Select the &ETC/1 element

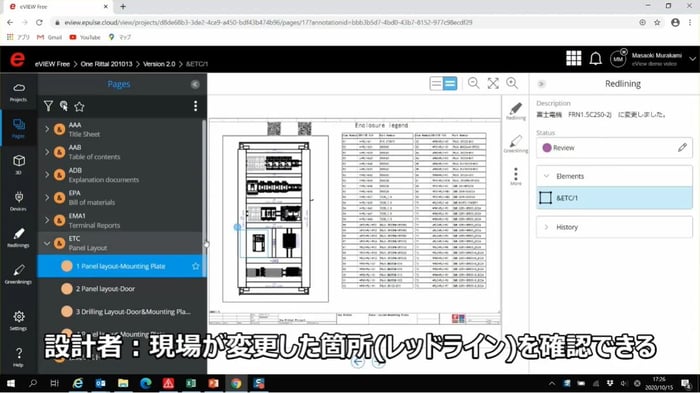point(614,197)
